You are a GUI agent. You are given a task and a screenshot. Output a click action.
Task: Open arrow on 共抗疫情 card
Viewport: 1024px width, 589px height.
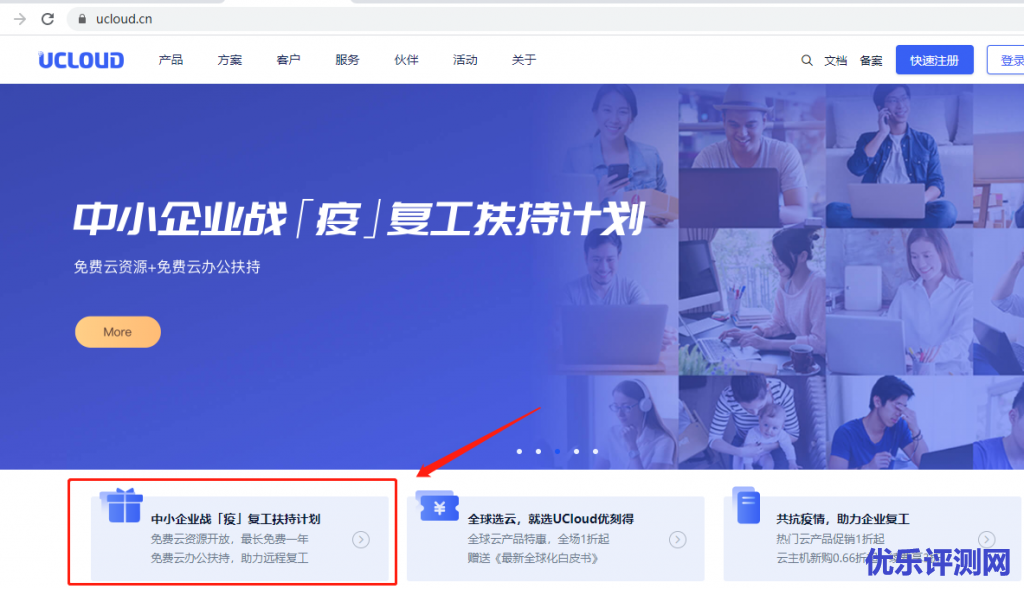[986, 539]
